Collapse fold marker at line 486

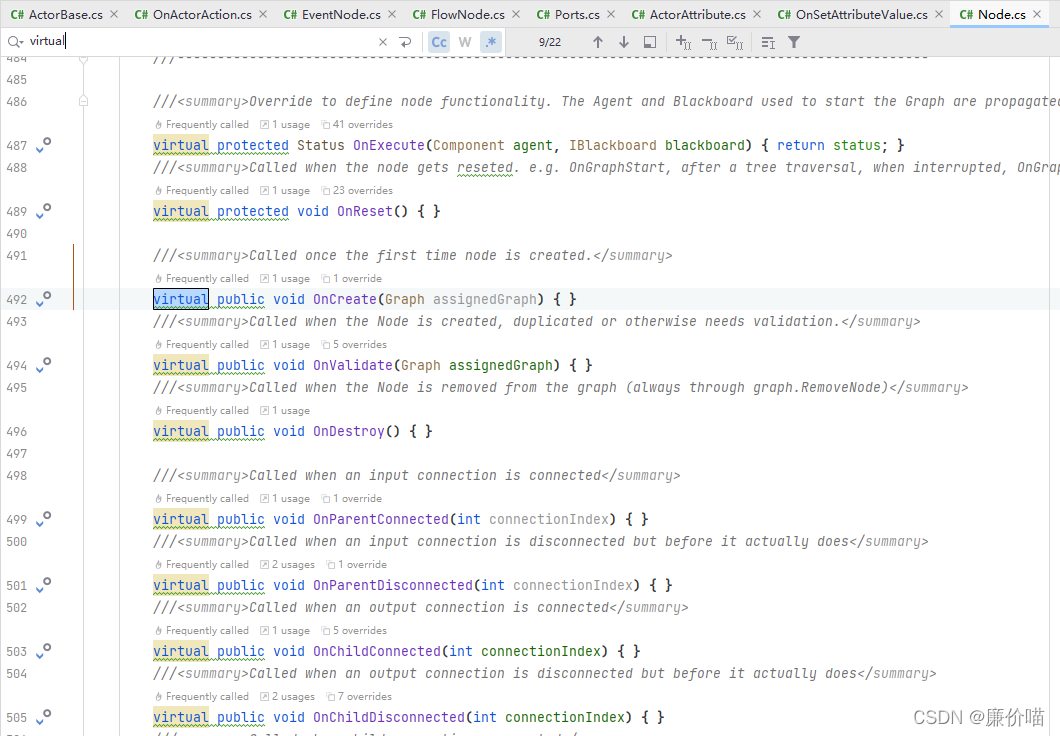coord(83,101)
